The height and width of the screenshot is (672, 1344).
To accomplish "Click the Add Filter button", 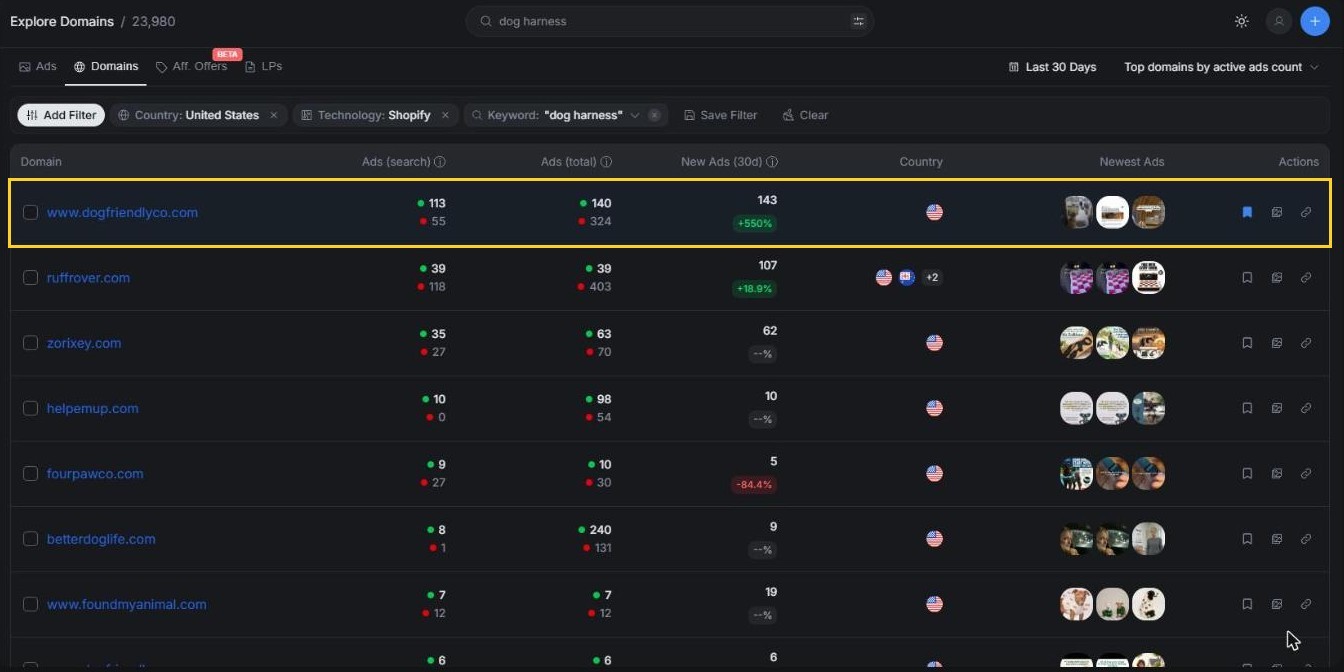I will (61, 115).
